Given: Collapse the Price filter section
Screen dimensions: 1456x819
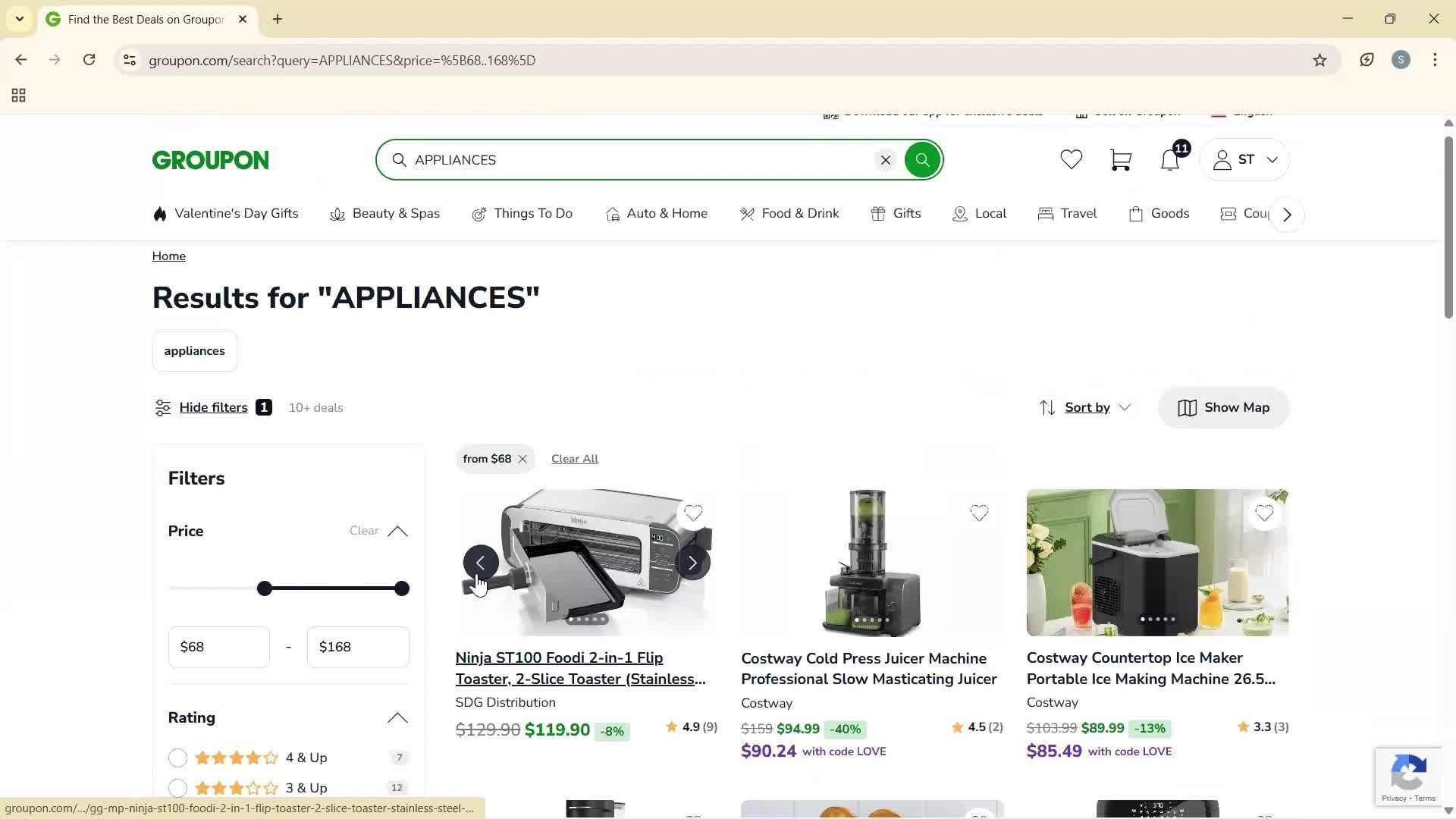Looking at the screenshot, I should 397,531.
